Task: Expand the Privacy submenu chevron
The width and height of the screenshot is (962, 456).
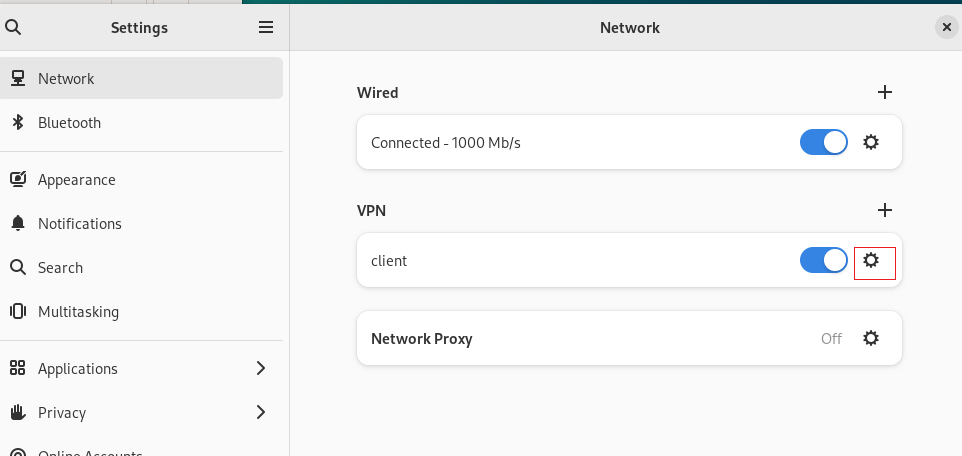Action: (261, 412)
